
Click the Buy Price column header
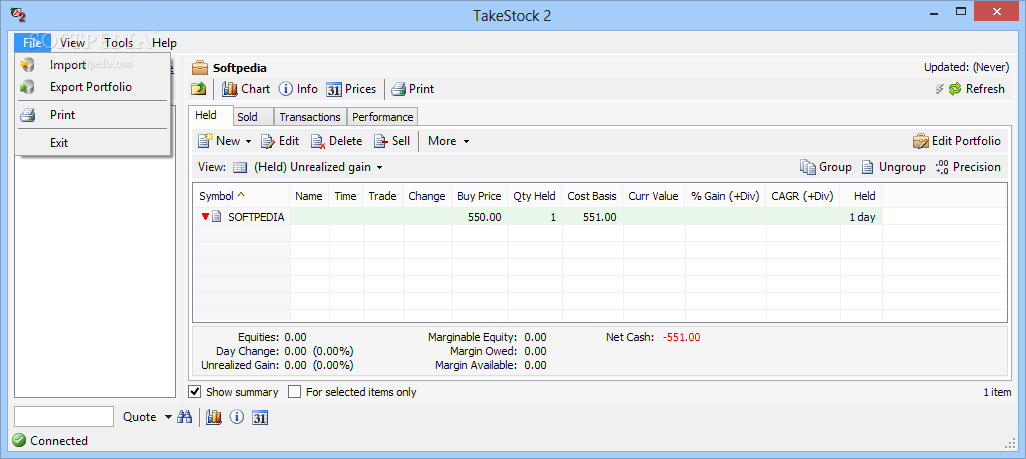479,196
